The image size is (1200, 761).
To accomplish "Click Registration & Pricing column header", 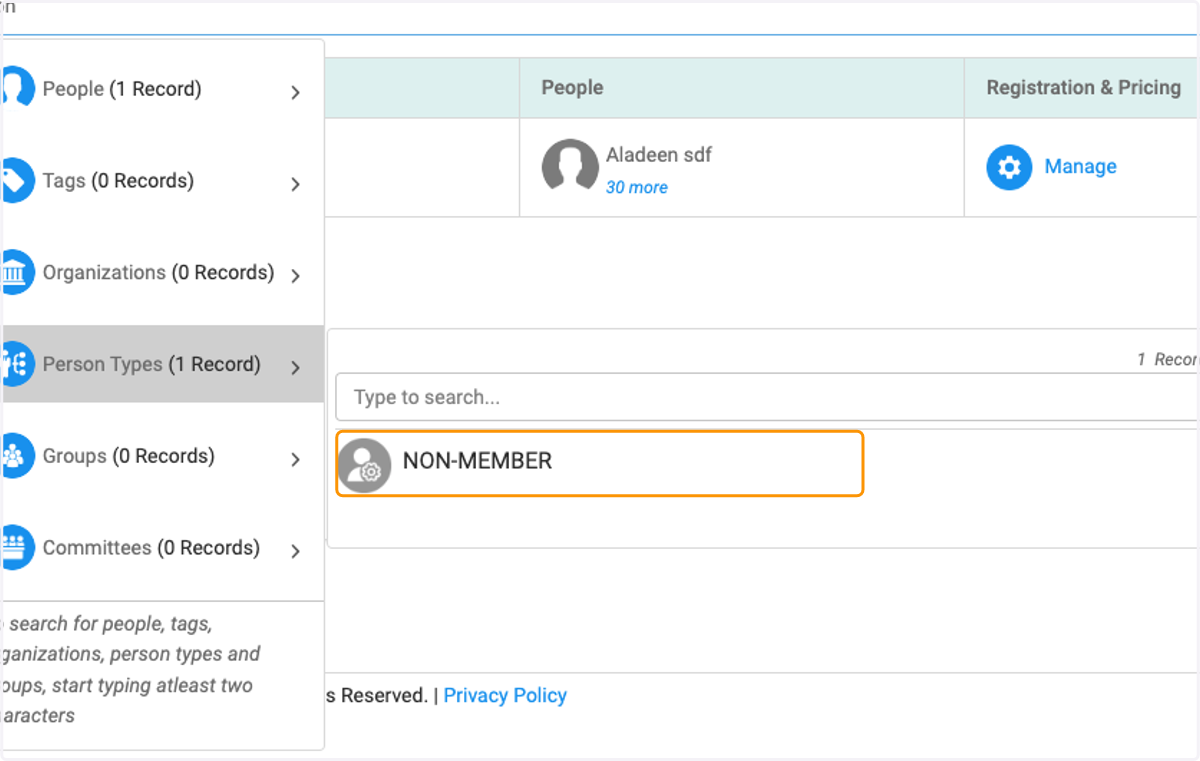I will (1083, 87).
